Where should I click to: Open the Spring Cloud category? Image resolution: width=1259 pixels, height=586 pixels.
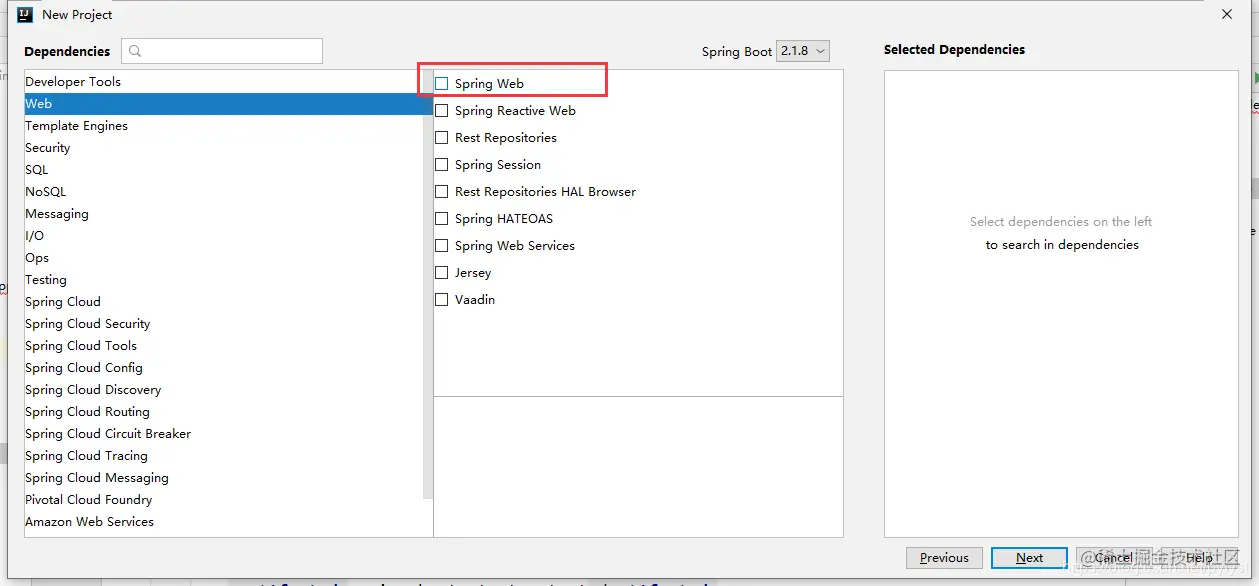click(224, 302)
